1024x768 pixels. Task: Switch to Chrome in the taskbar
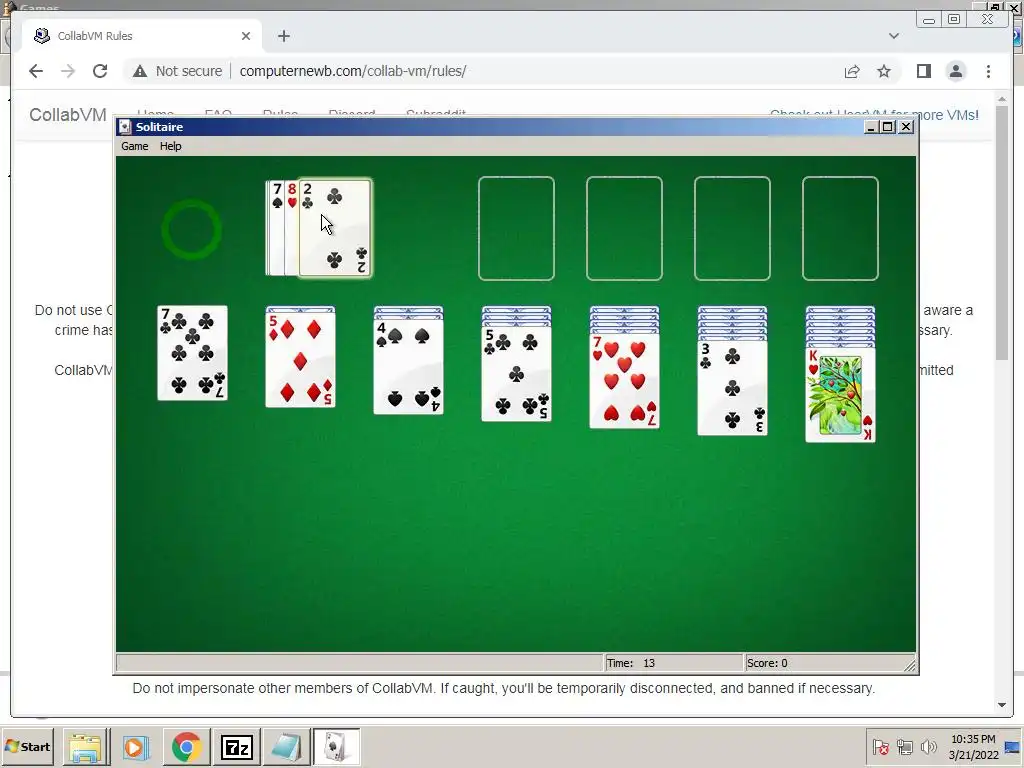(186, 747)
